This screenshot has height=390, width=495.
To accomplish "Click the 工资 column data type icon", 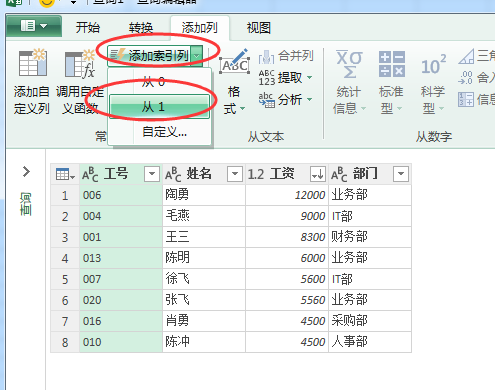I will coord(256,174).
